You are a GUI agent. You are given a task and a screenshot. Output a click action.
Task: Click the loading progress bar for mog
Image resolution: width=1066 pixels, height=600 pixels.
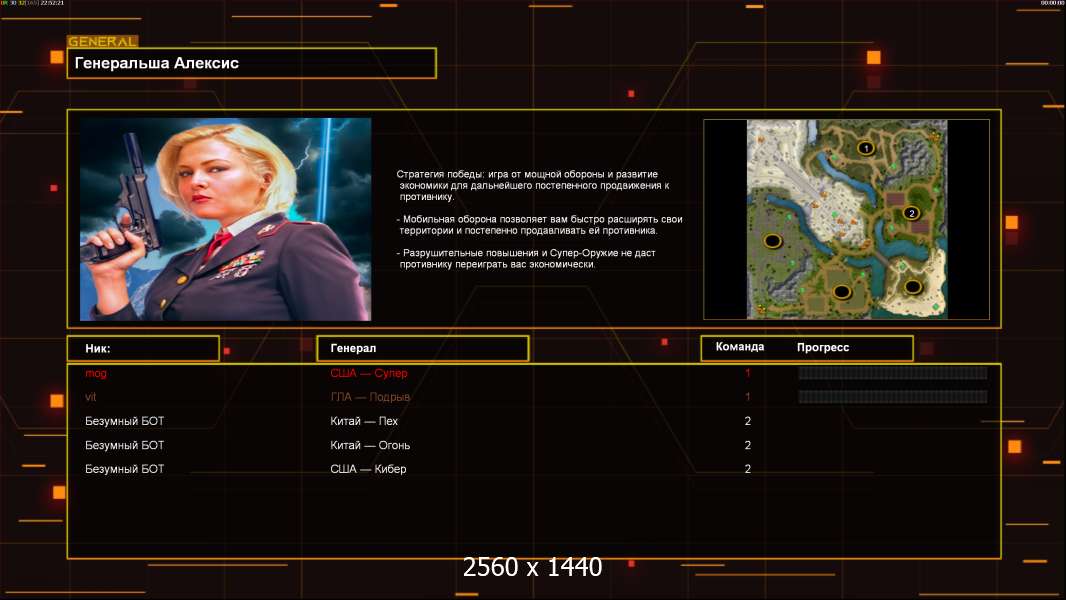tap(893, 372)
